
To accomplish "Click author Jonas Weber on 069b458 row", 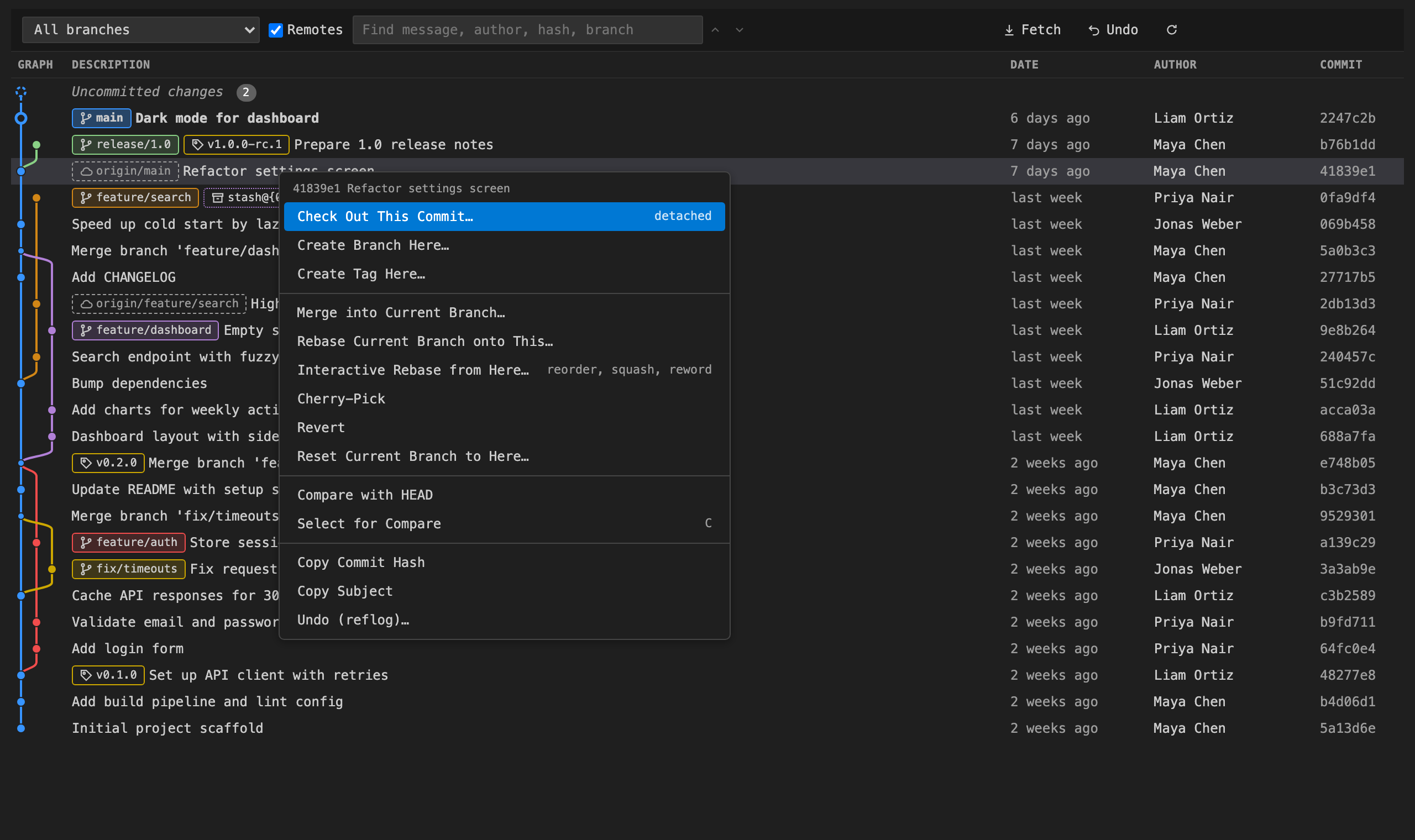I will click(1198, 225).
